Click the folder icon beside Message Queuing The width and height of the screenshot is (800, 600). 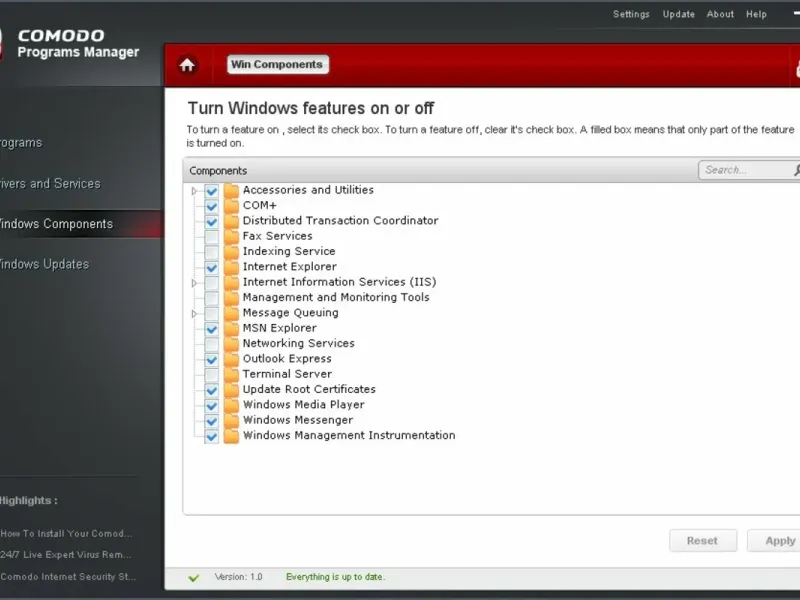[x=231, y=313]
